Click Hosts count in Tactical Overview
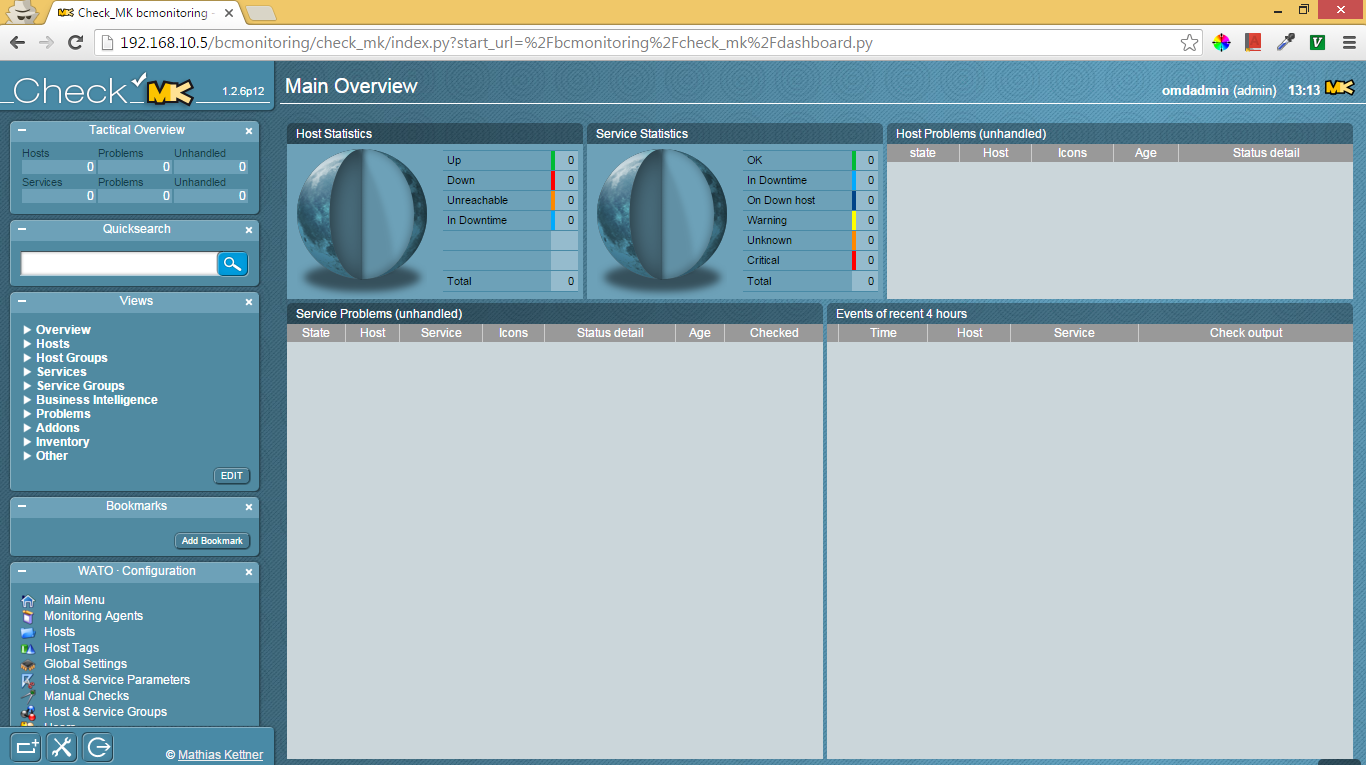The width and height of the screenshot is (1366, 765). coord(58,167)
